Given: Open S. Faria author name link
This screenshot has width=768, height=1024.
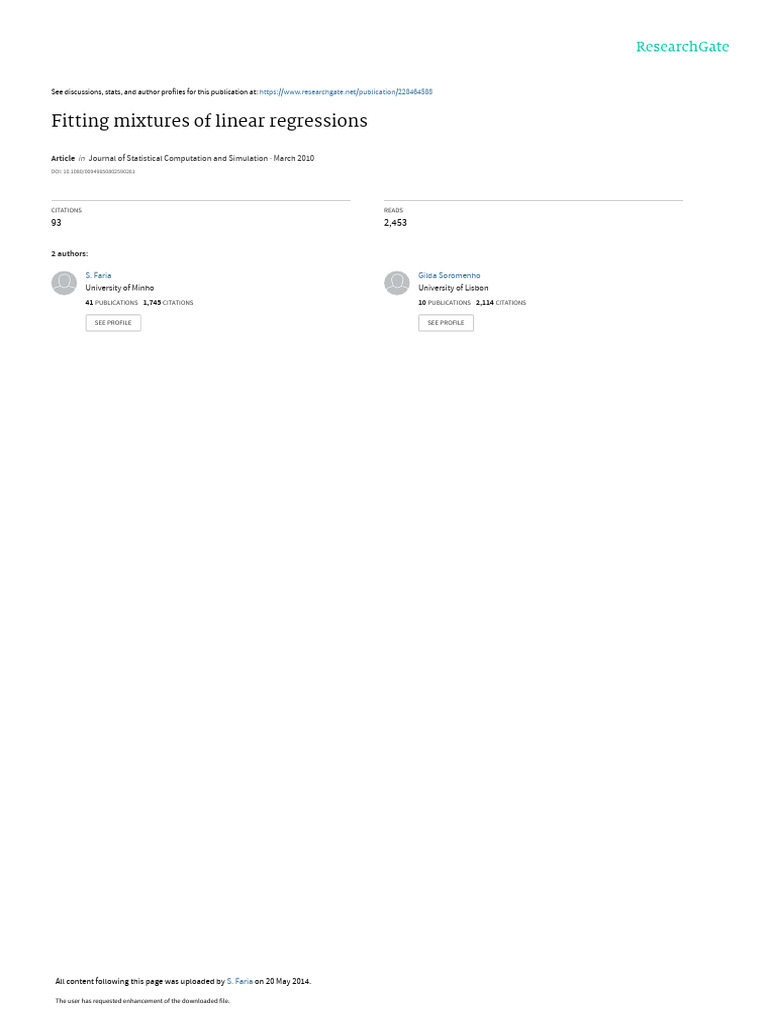Looking at the screenshot, I should click(x=98, y=276).
